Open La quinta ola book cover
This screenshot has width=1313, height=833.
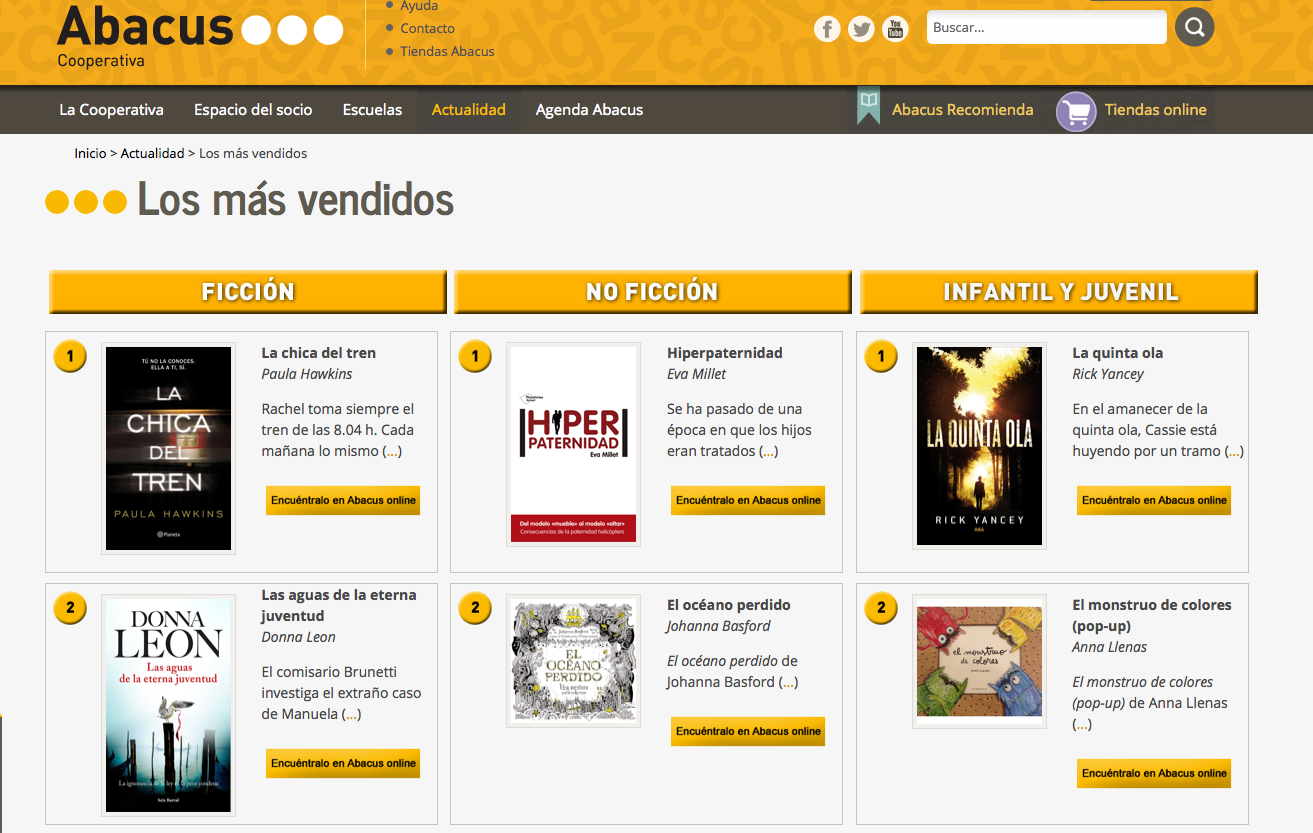click(979, 446)
